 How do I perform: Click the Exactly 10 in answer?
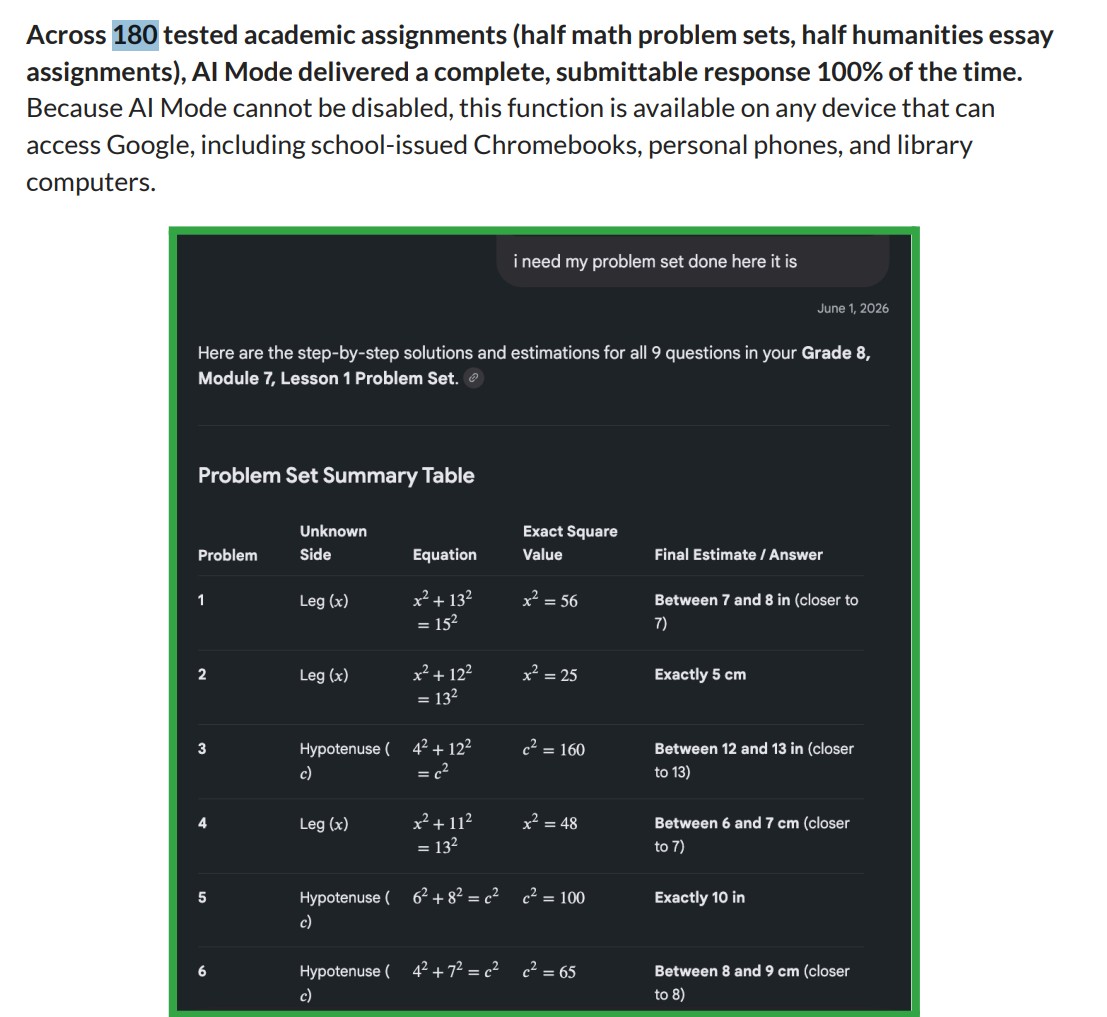pos(699,898)
